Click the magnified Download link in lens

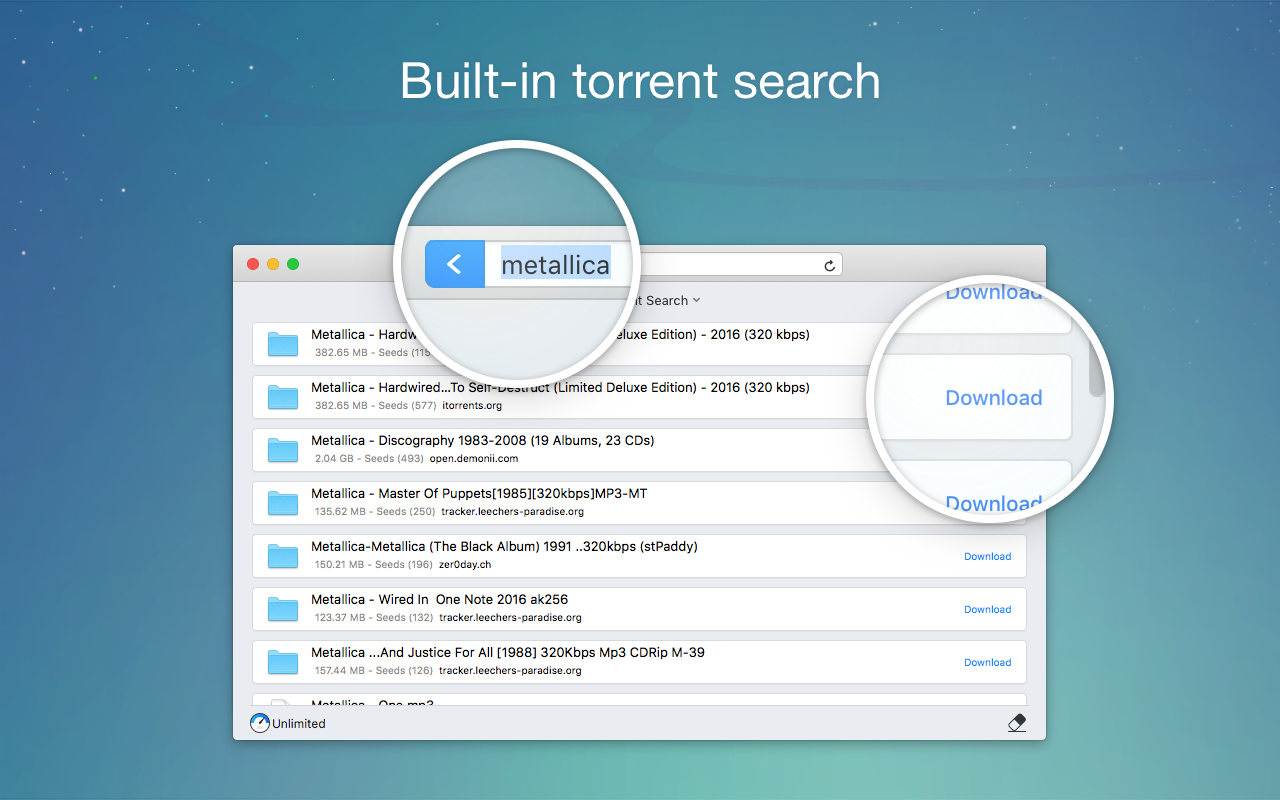[x=994, y=398]
